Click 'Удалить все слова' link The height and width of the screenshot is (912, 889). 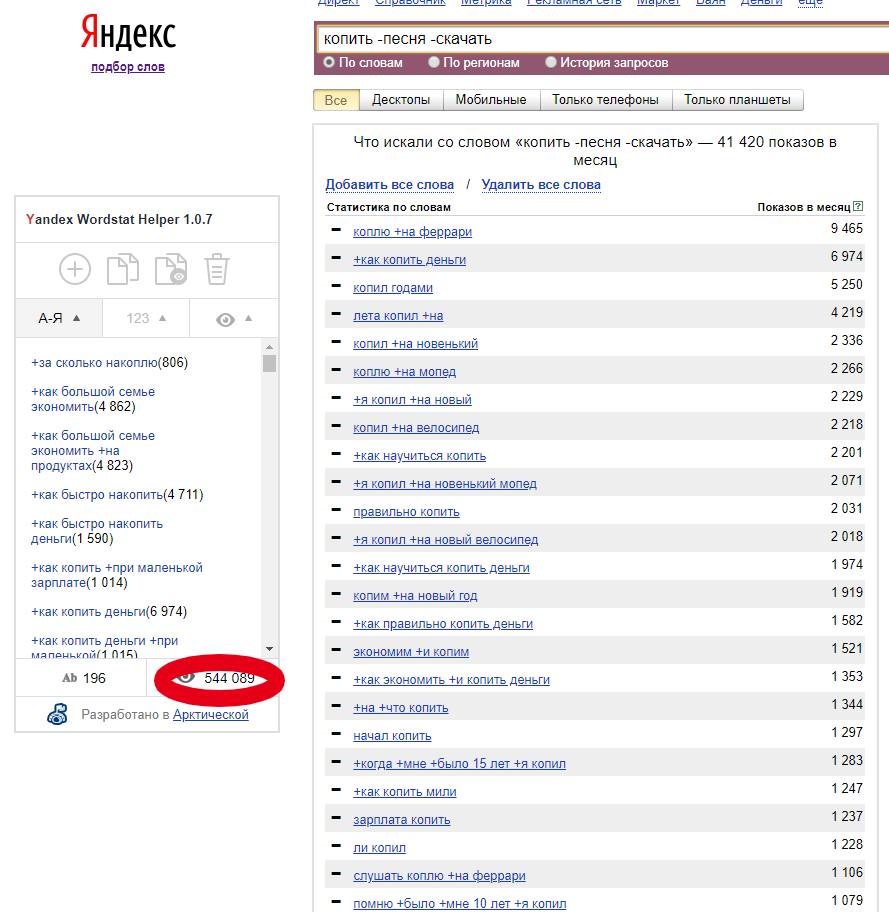click(541, 185)
